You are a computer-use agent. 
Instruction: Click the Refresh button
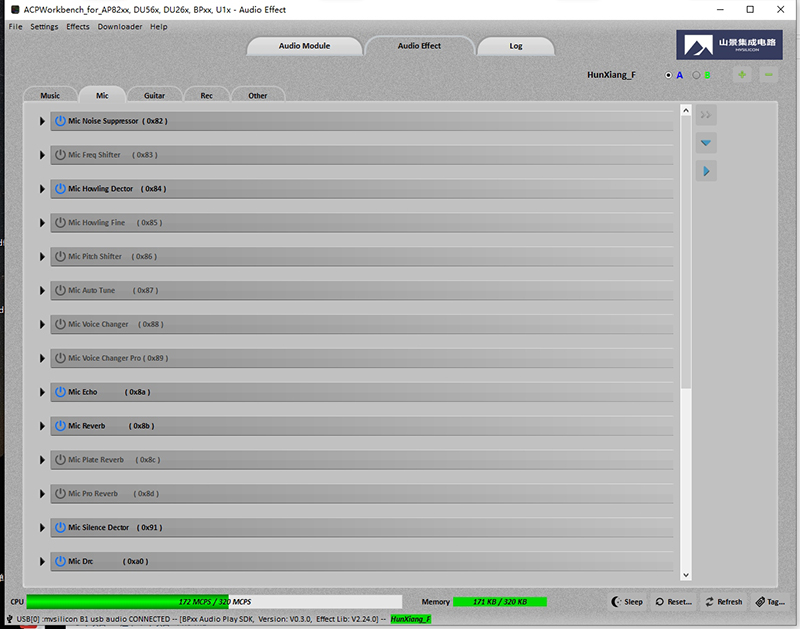pyautogui.click(x=723, y=602)
